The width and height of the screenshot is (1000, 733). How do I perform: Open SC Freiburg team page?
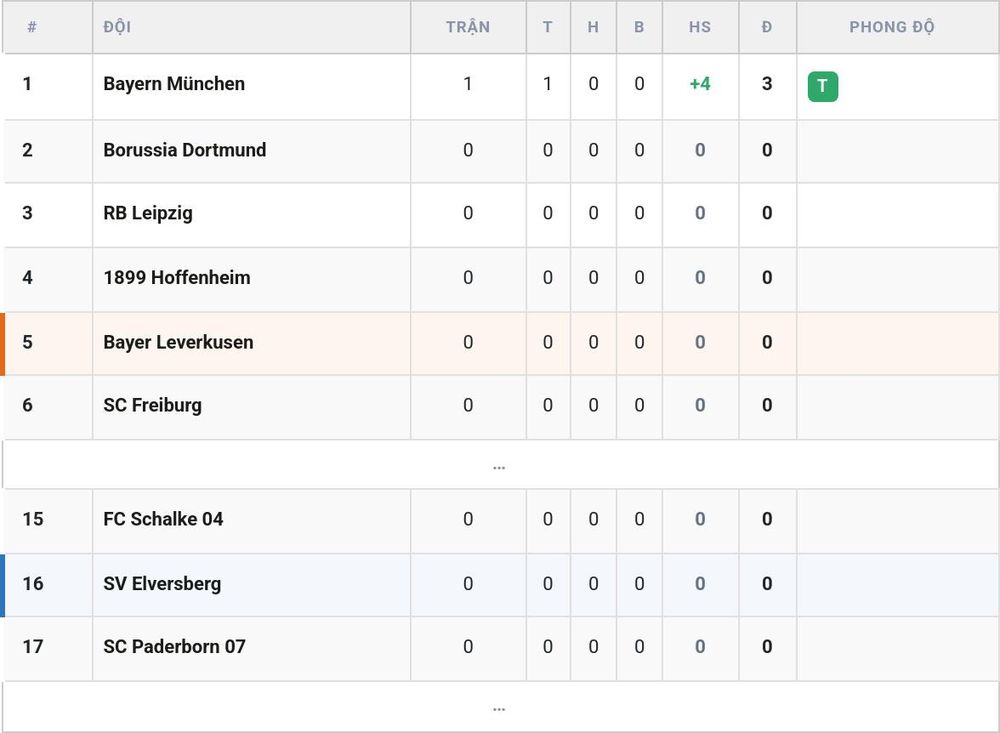152,405
